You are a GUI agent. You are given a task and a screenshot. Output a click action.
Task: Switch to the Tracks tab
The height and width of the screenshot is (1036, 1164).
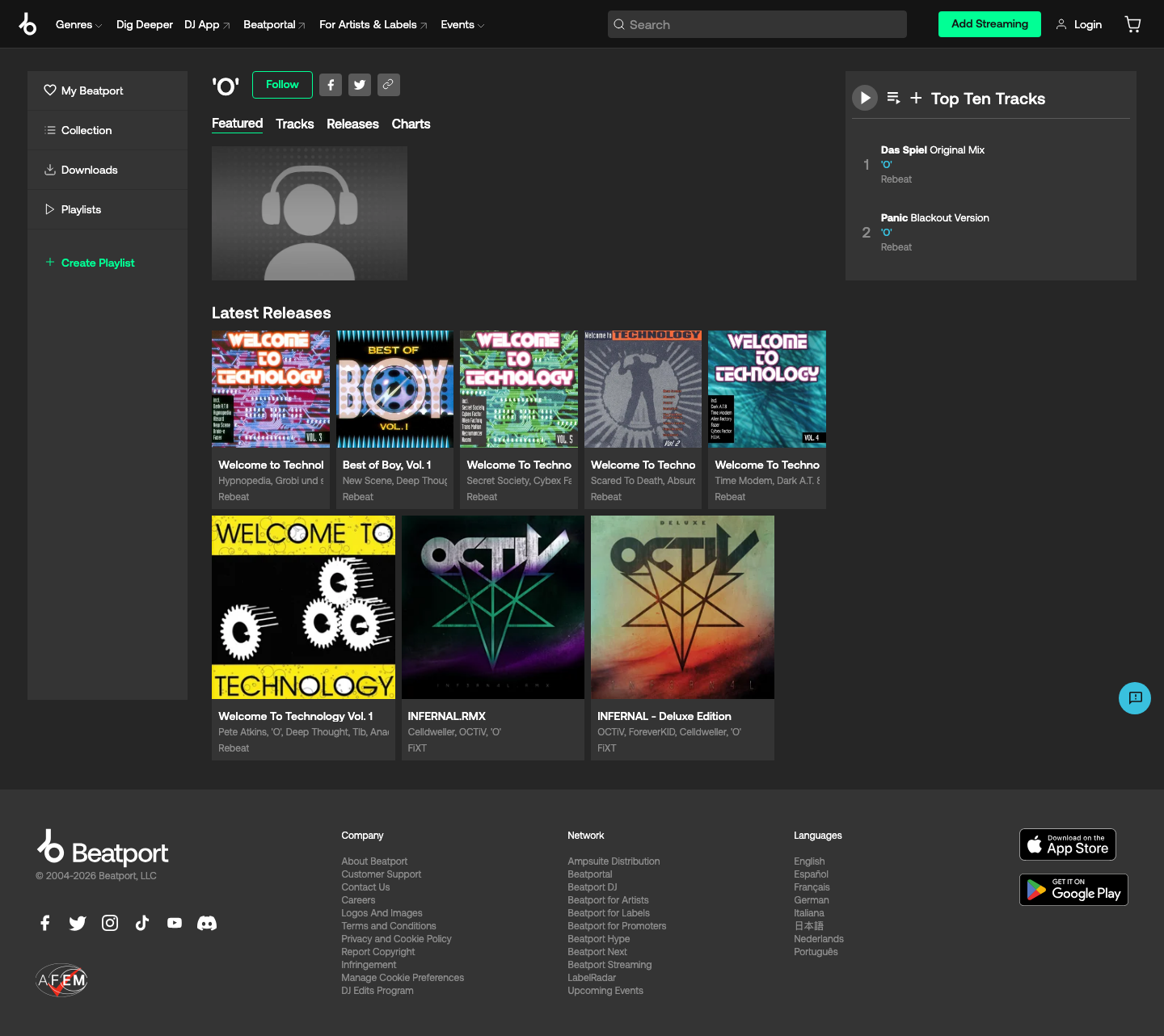tap(294, 124)
